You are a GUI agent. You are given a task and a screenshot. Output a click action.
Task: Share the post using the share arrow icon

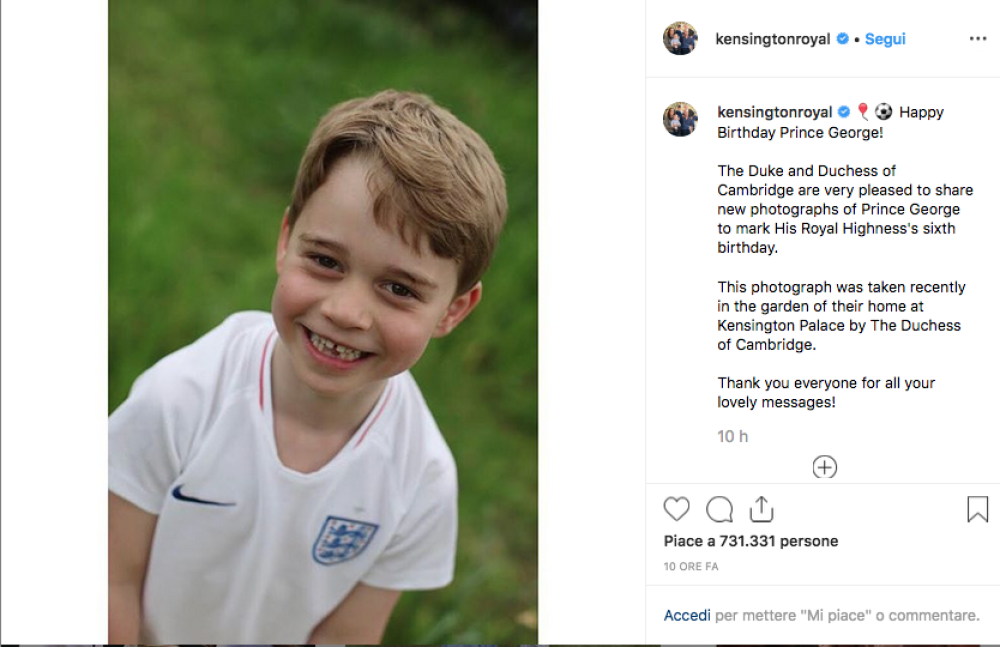click(762, 509)
